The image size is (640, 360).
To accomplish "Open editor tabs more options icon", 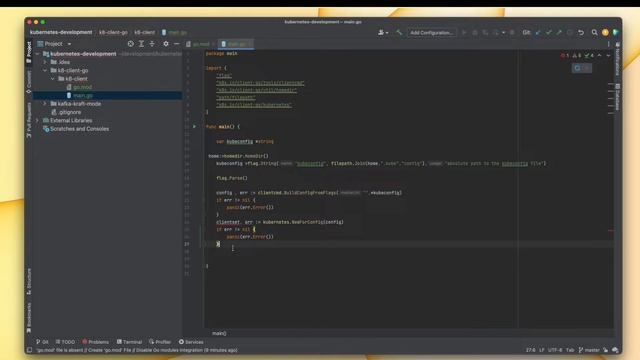I will pos(609,44).
